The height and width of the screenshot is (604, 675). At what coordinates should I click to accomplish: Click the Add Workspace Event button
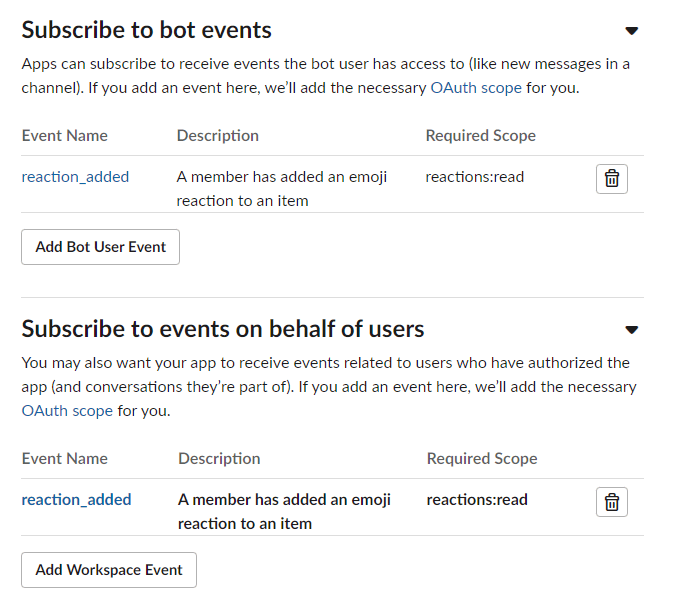click(x=109, y=570)
